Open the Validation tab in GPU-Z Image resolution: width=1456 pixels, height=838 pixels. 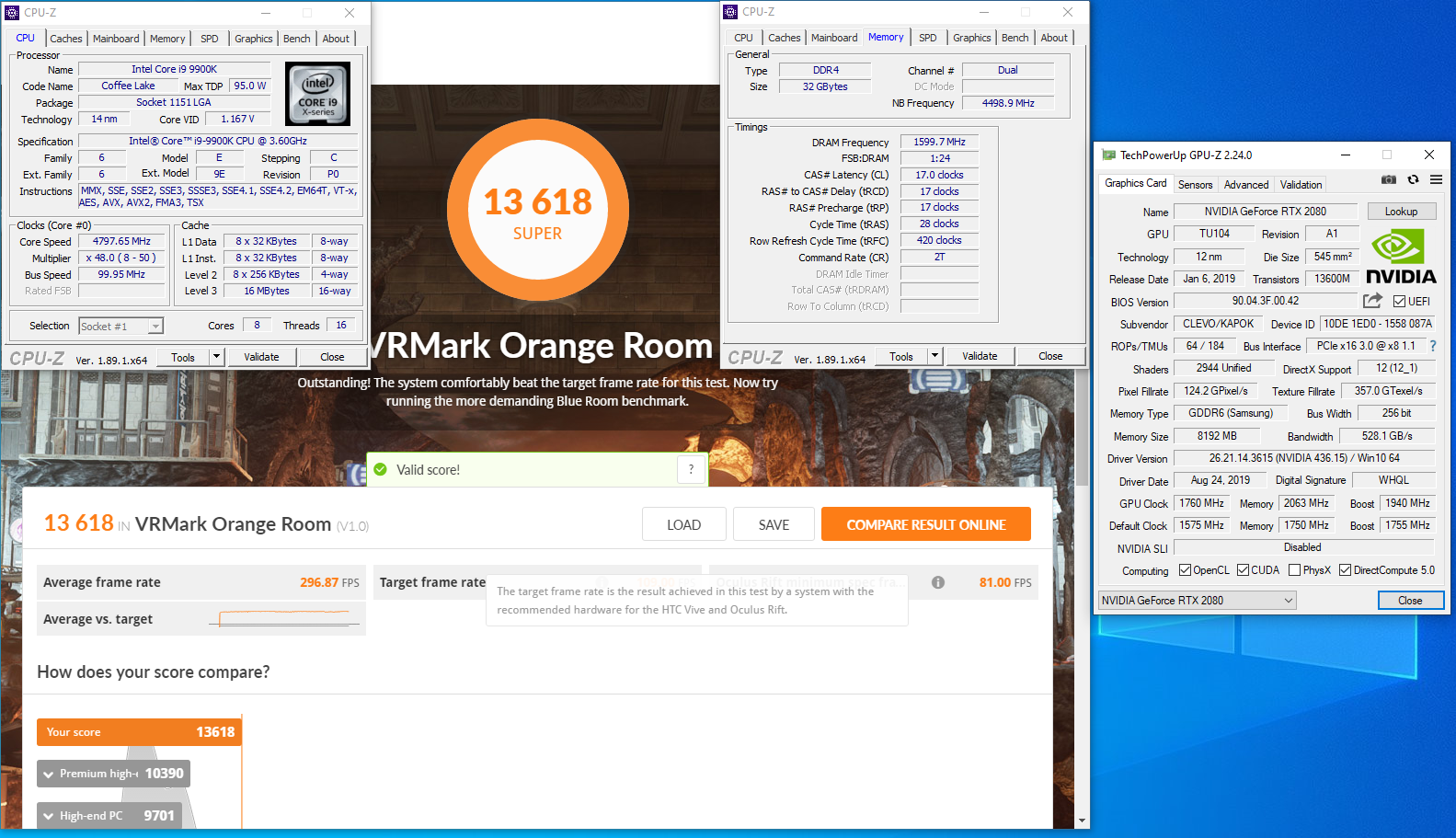point(1301,185)
